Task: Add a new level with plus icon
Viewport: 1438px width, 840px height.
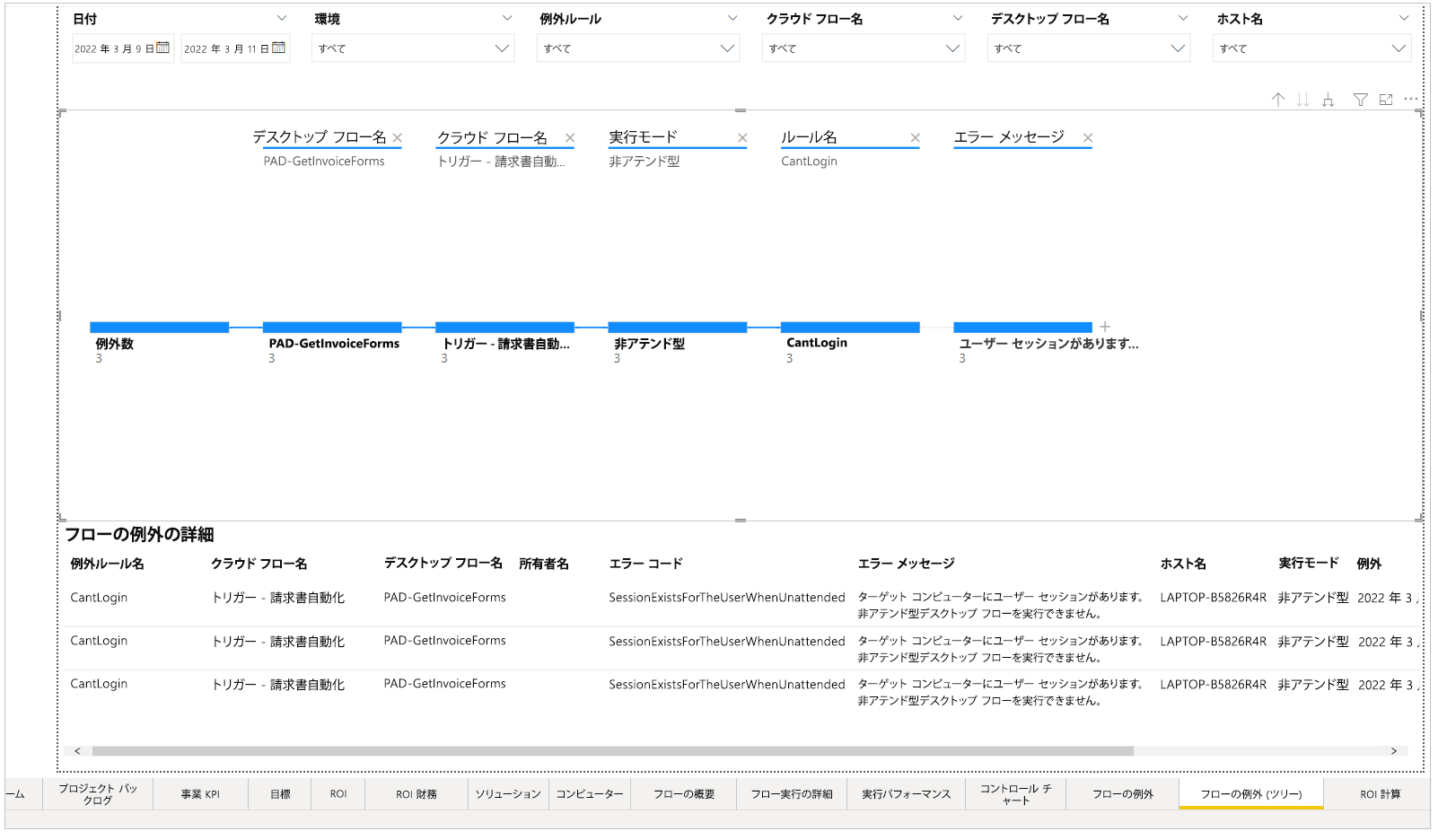Action: 1105,327
